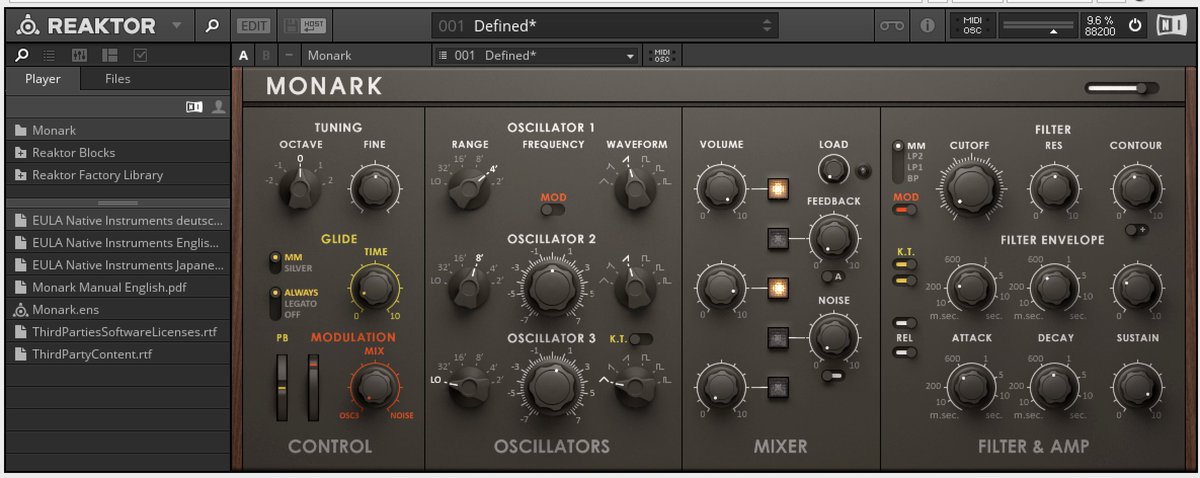The width and height of the screenshot is (1200, 478).
Task: Open the panelsets layout icon
Action: [x=110, y=55]
